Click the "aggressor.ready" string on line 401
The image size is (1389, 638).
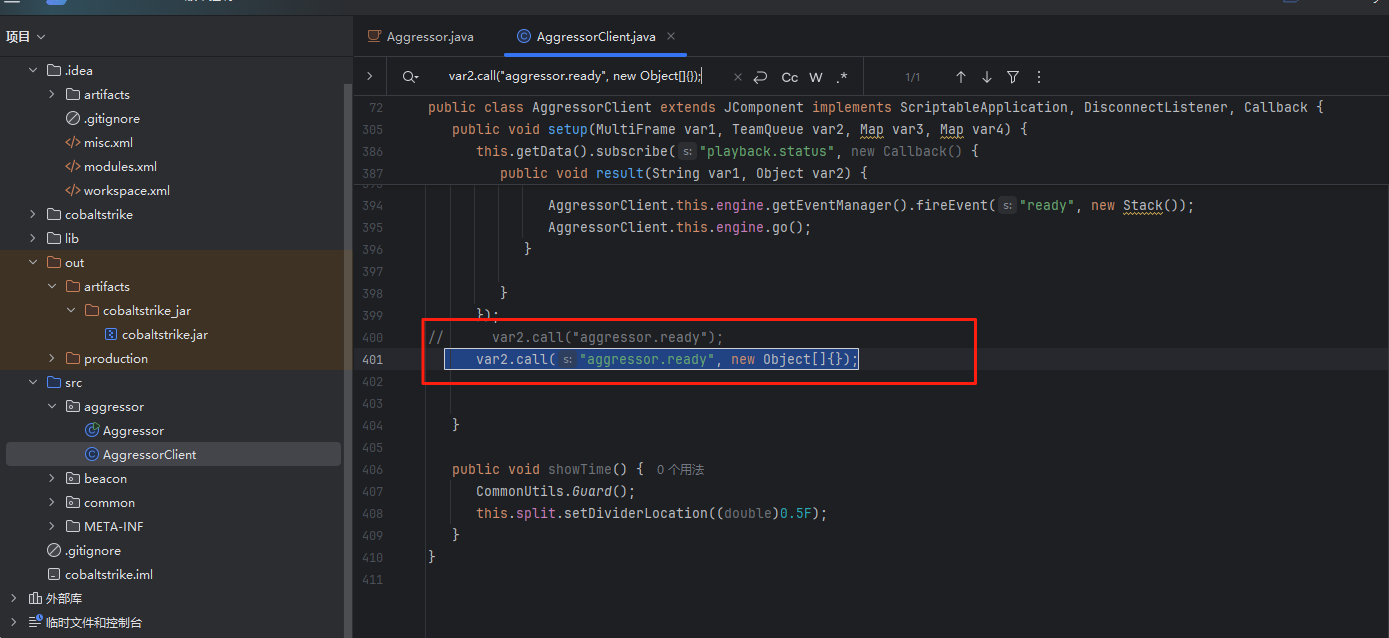(x=647, y=359)
